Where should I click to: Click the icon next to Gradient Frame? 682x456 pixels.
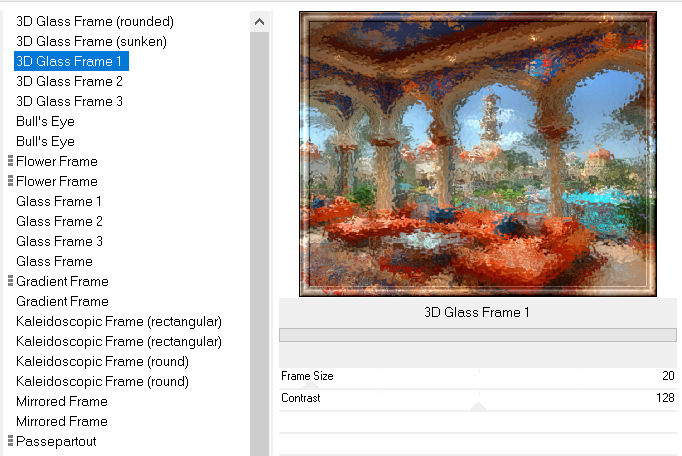[x=10, y=281]
